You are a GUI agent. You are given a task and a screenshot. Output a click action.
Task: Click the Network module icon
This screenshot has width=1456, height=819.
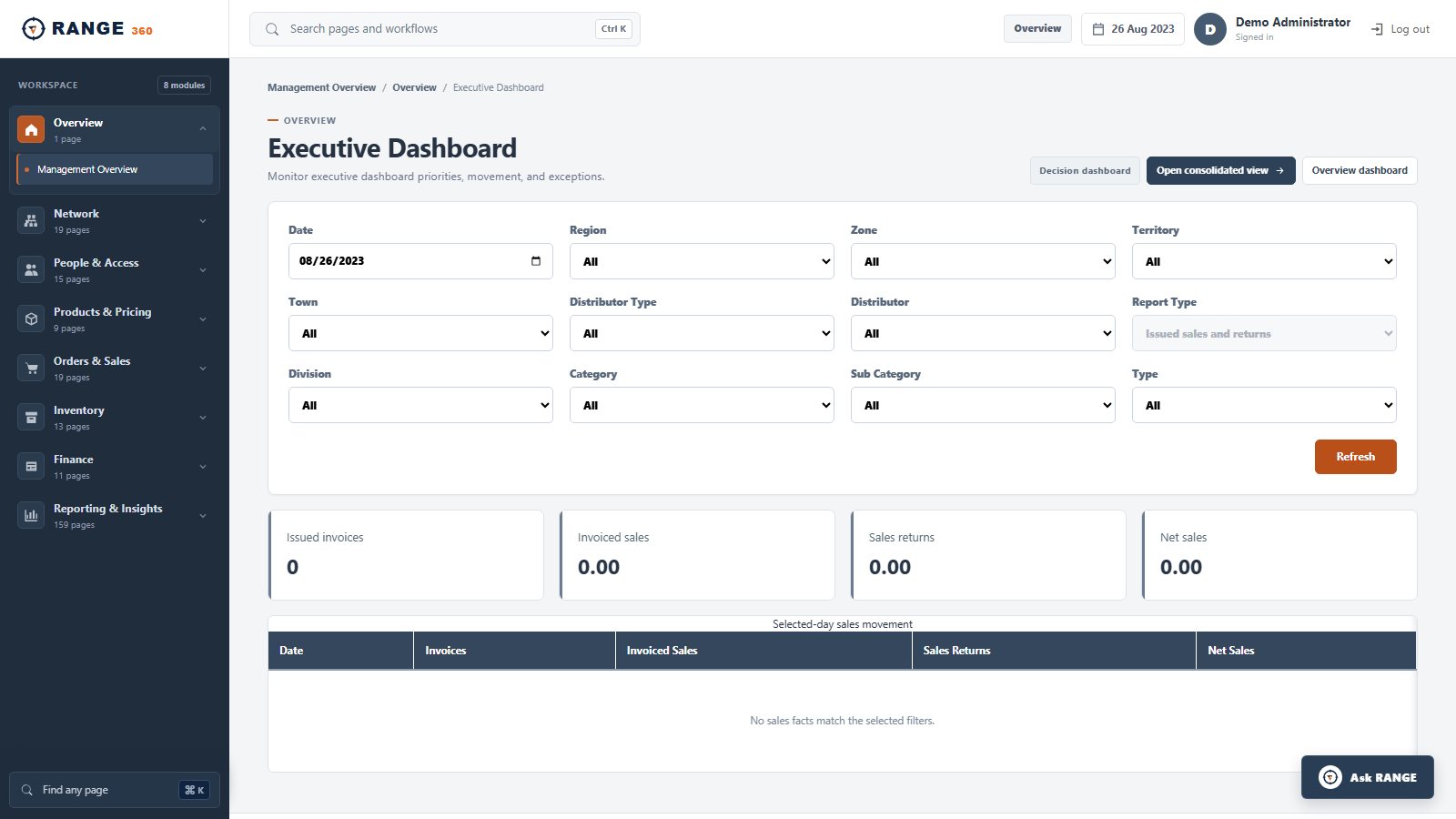click(x=31, y=221)
